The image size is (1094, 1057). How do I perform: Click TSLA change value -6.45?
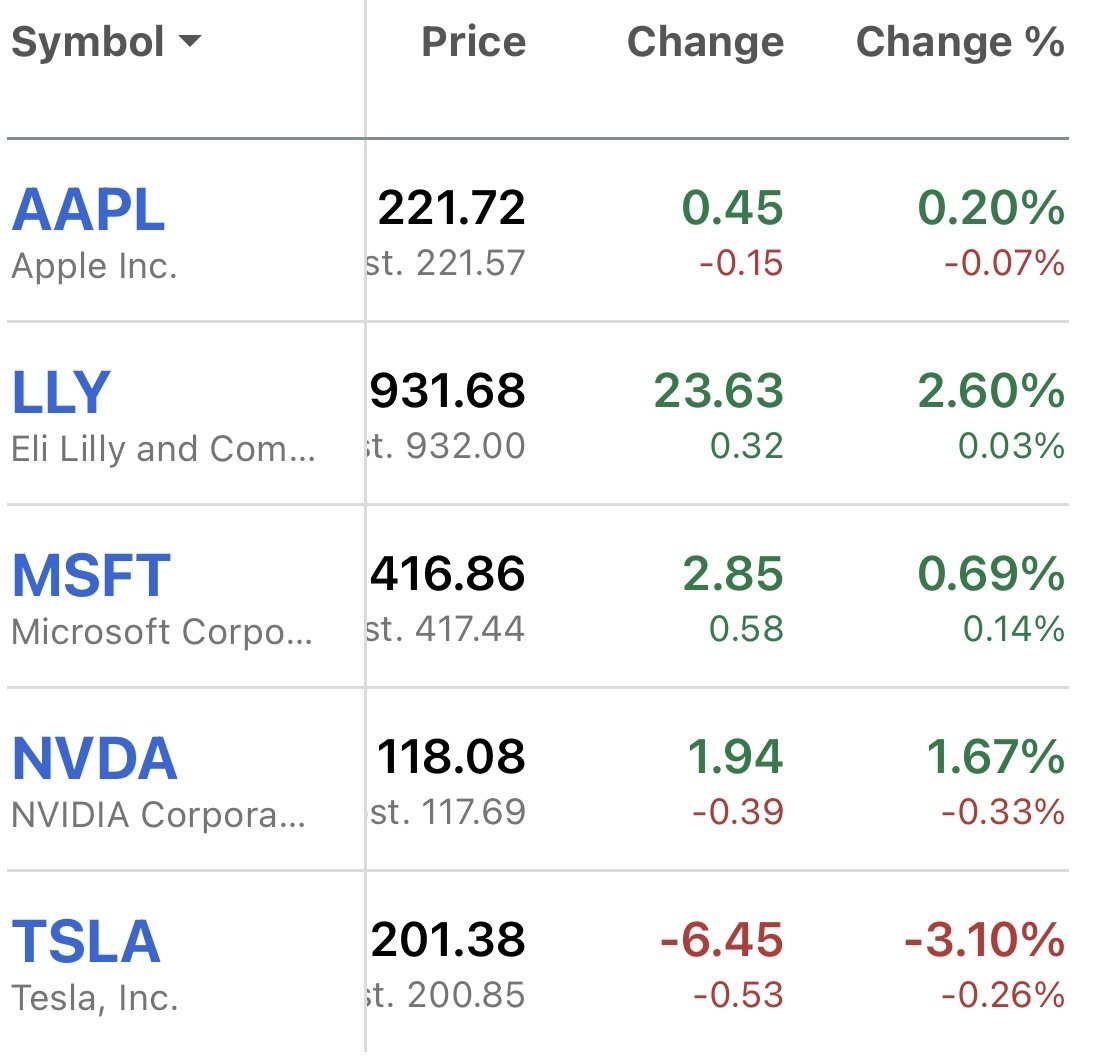click(721, 940)
